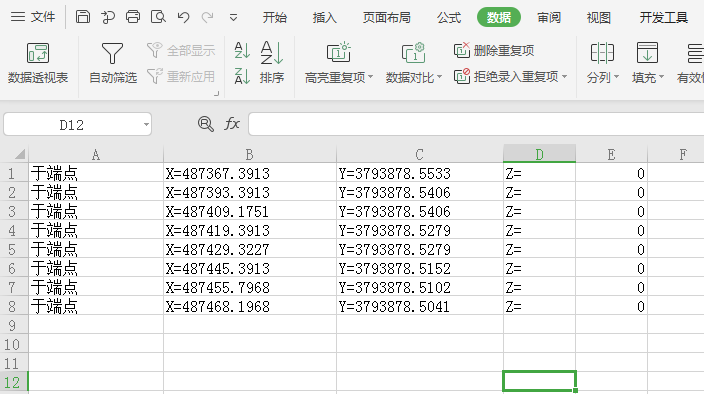Select column A header
Image resolution: width=704 pixels, height=394 pixels.
(96, 154)
